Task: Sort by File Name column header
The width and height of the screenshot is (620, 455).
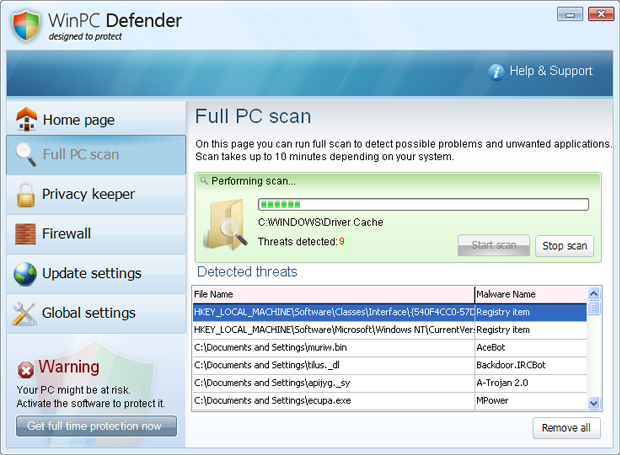Action: point(333,295)
